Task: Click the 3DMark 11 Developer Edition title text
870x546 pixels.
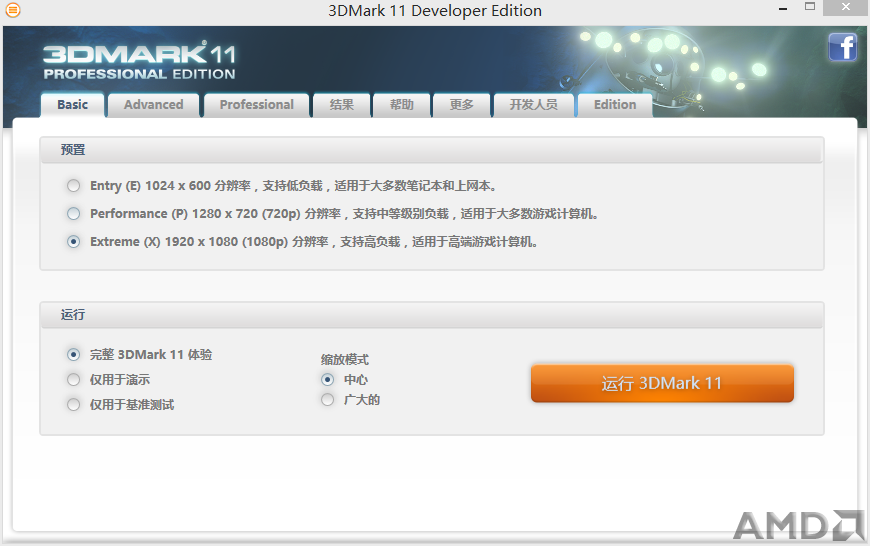Action: pos(434,11)
